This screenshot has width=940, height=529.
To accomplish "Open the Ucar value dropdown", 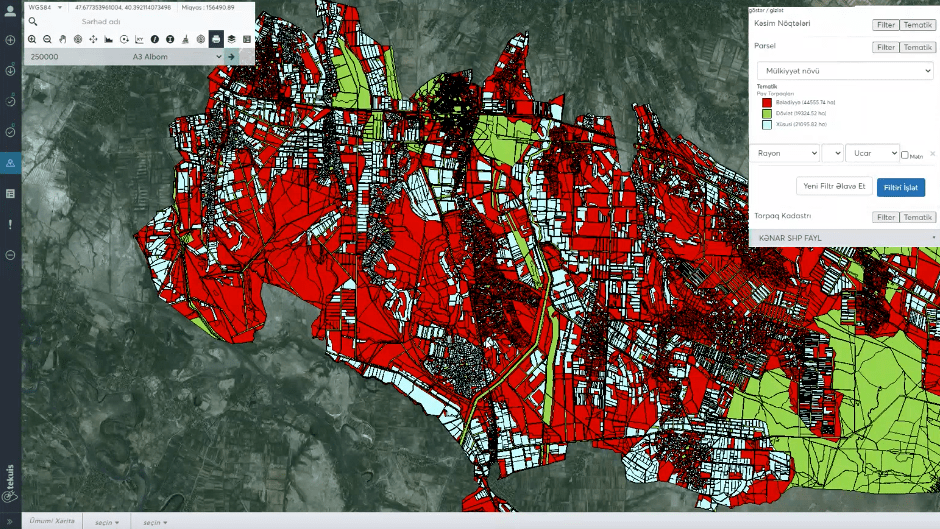I will [872, 154].
